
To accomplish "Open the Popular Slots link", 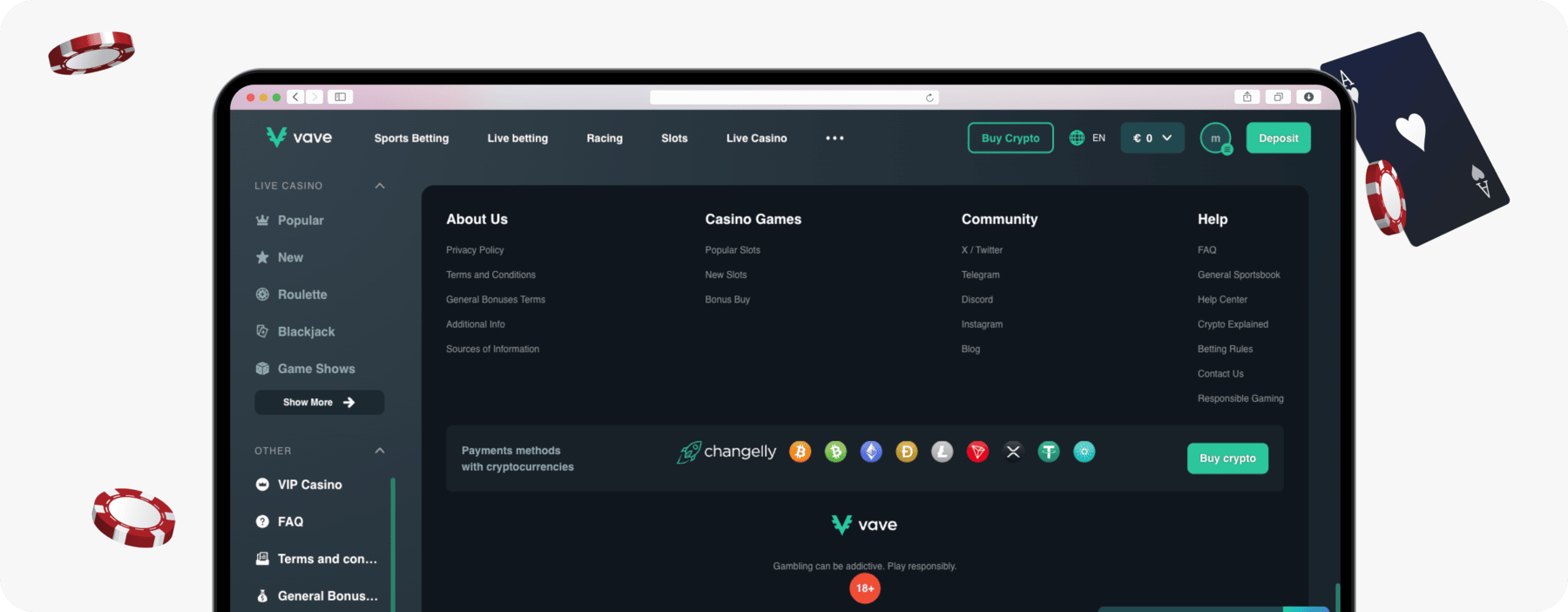I will [733, 250].
